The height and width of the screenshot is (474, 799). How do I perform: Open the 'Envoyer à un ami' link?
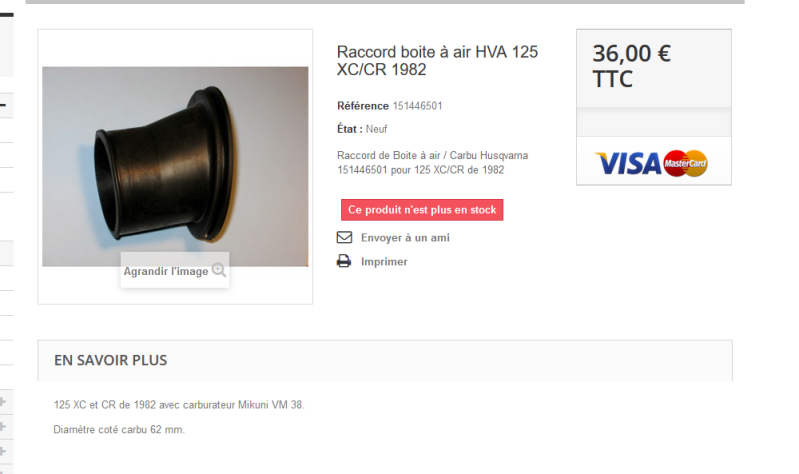tap(405, 238)
